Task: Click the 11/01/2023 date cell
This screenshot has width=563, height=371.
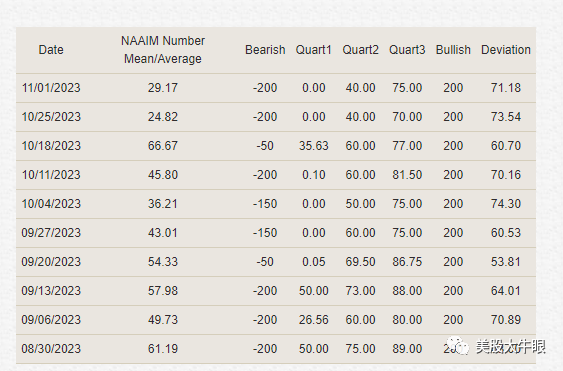Action: point(51,88)
